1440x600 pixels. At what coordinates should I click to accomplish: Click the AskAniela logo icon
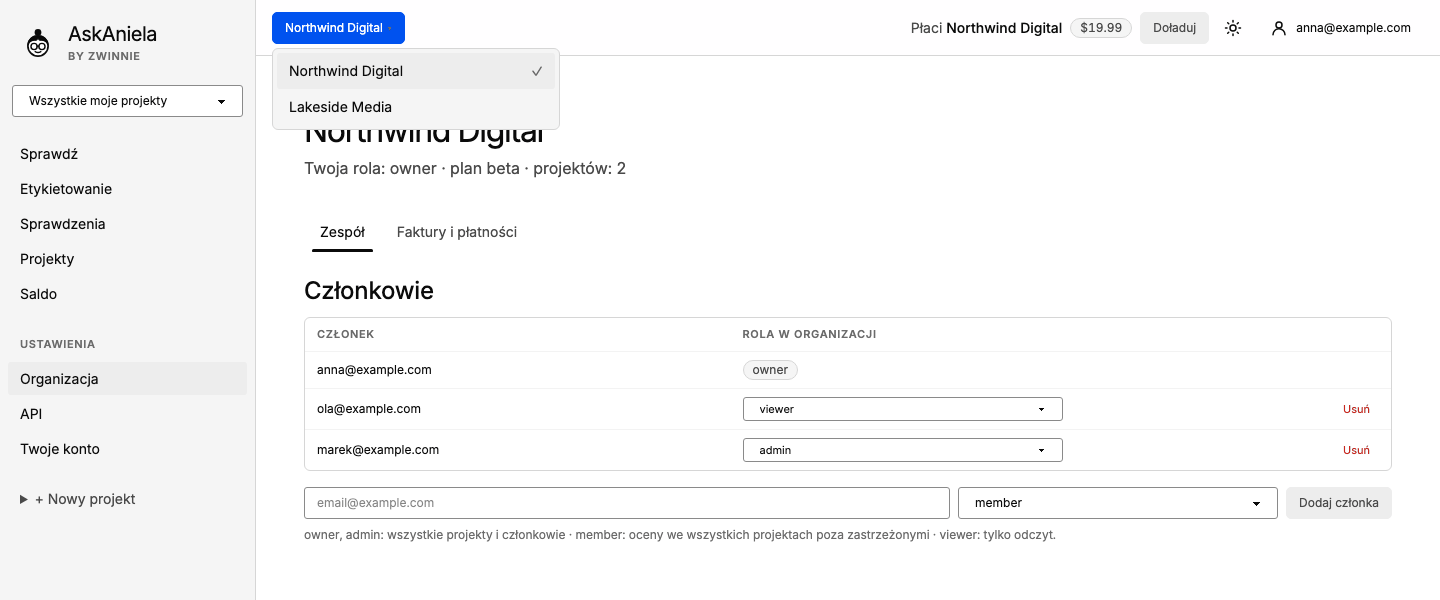tap(38, 42)
